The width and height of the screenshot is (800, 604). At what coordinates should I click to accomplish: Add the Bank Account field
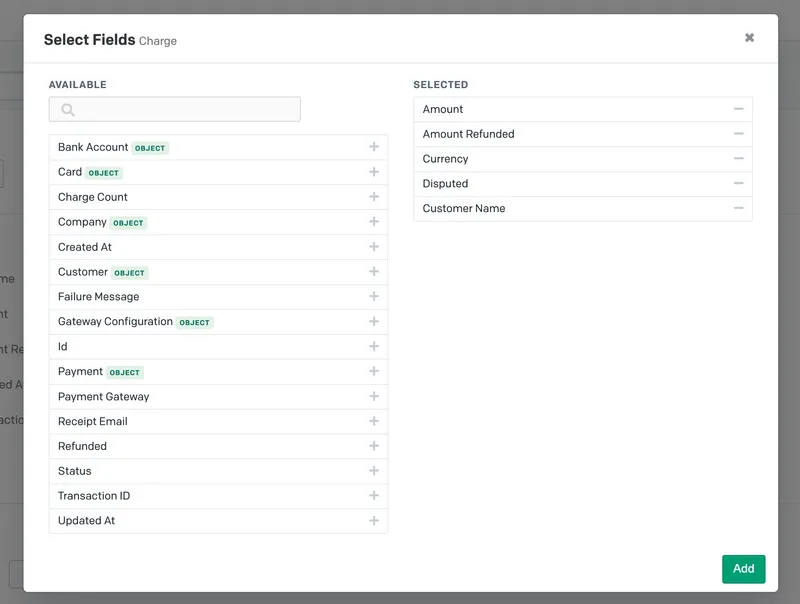click(374, 147)
